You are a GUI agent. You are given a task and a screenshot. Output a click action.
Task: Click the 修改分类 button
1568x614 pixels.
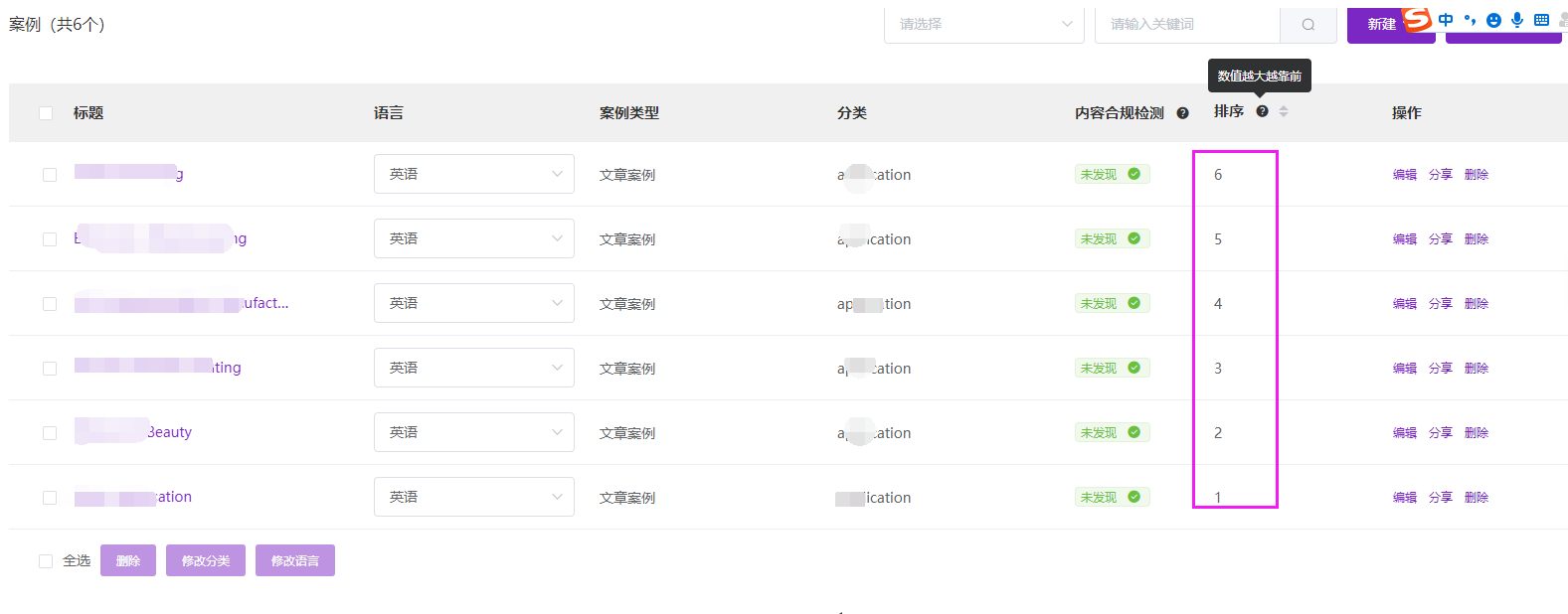pyautogui.click(x=206, y=560)
